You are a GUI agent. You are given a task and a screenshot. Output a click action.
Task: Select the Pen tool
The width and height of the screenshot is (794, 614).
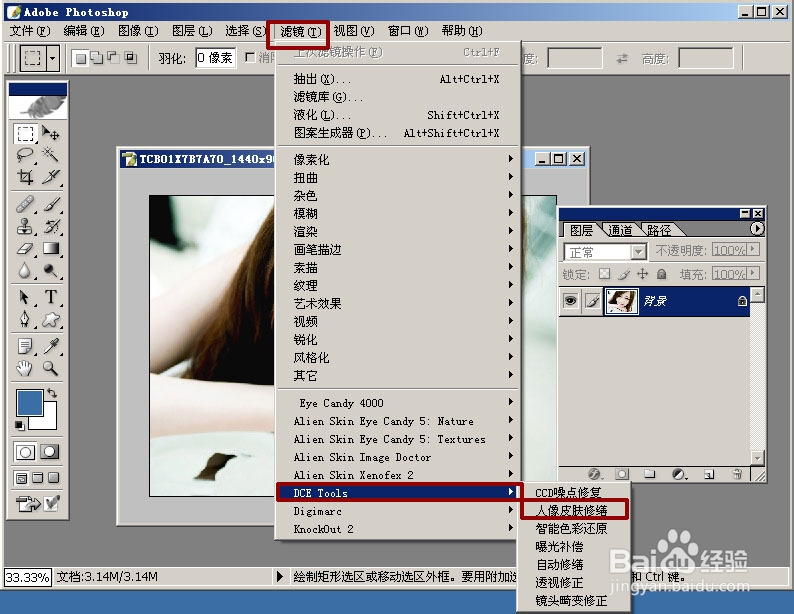(x=25, y=319)
